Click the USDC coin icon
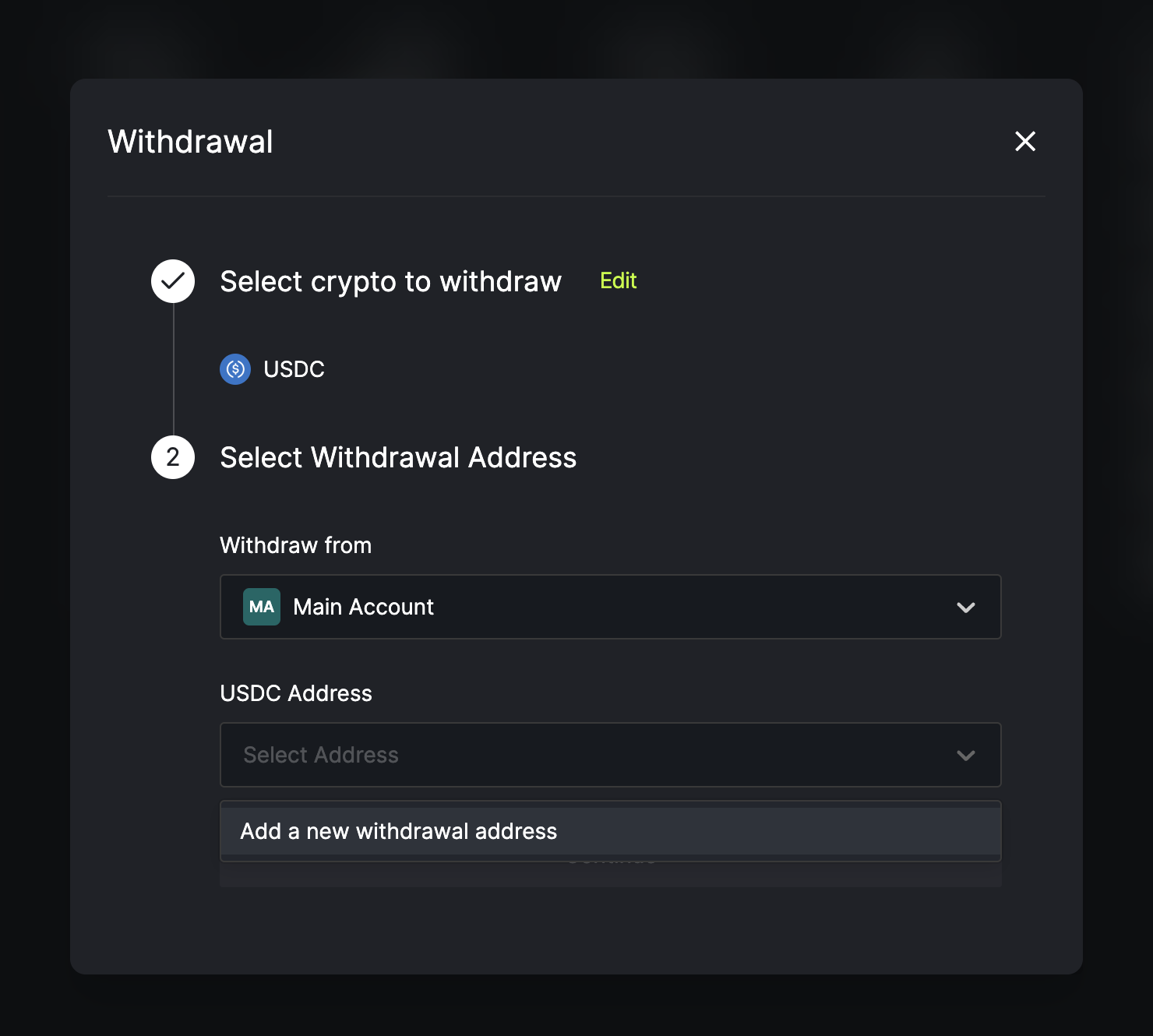This screenshot has width=1153, height=1036. point(235,369)
